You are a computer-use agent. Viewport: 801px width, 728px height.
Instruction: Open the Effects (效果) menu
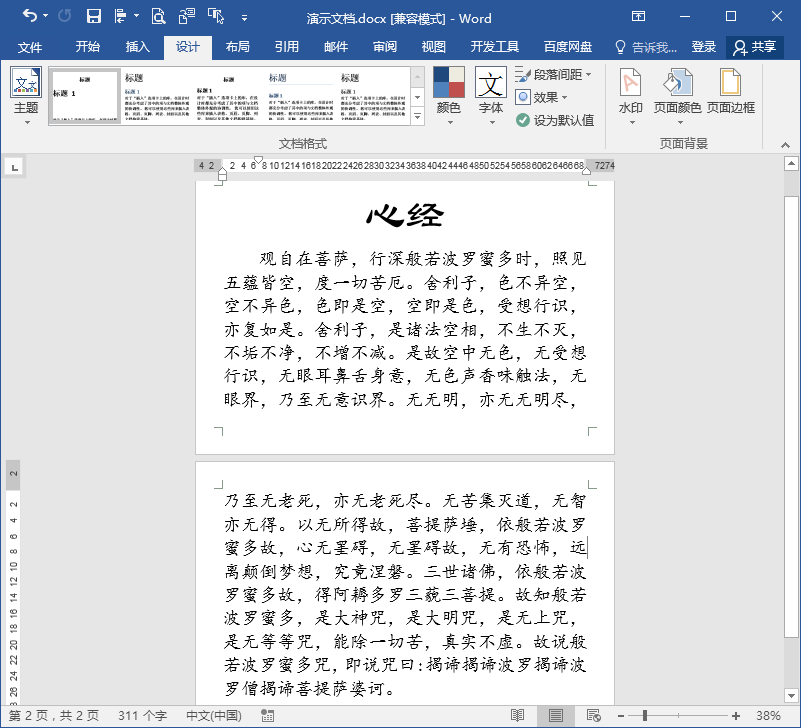point(541,97)
